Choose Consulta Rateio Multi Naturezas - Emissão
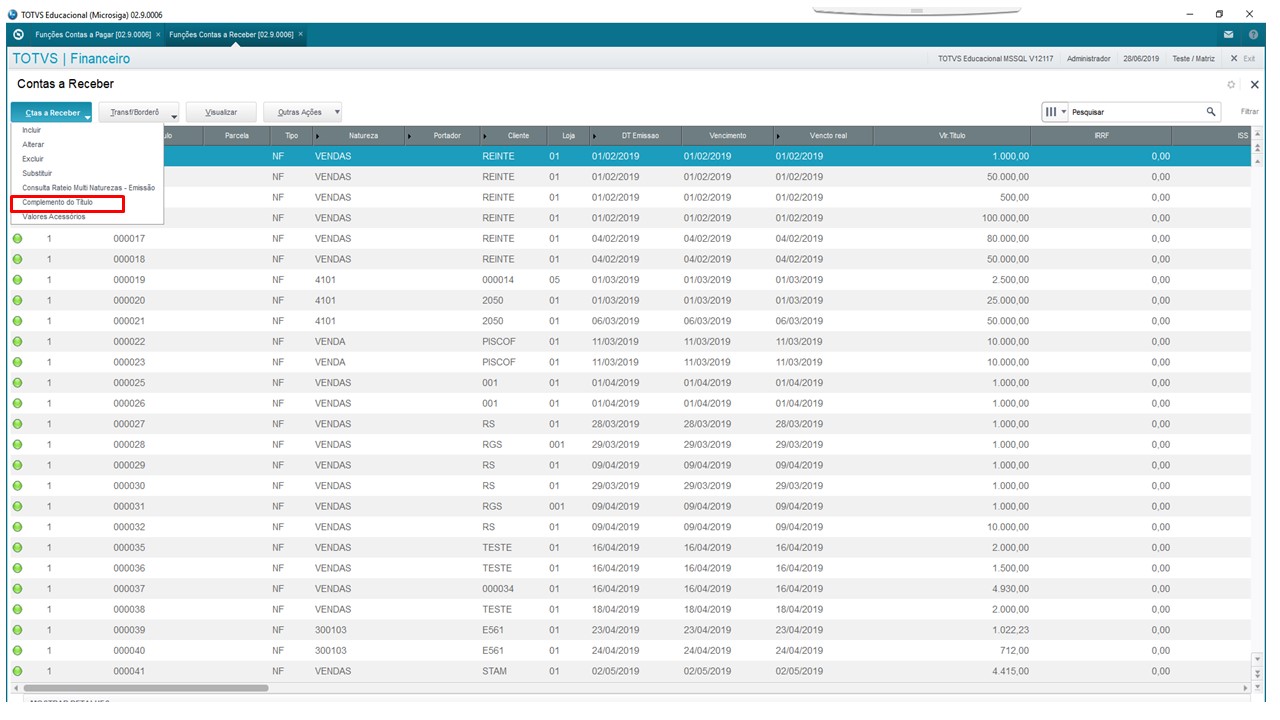 [88, 188]
